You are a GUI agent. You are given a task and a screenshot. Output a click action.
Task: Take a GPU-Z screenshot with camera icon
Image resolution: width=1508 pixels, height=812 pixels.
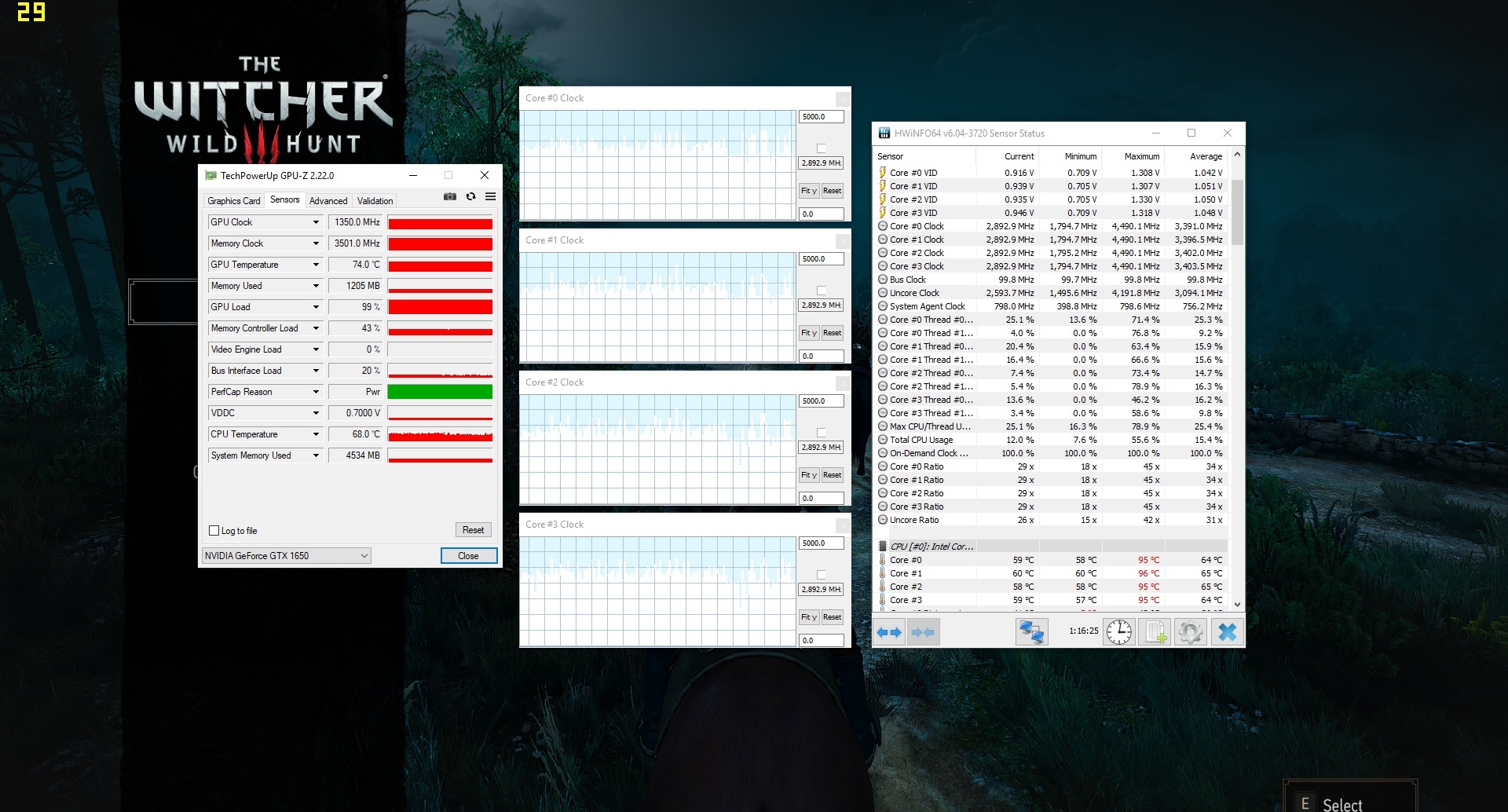(x=450, y=196)
